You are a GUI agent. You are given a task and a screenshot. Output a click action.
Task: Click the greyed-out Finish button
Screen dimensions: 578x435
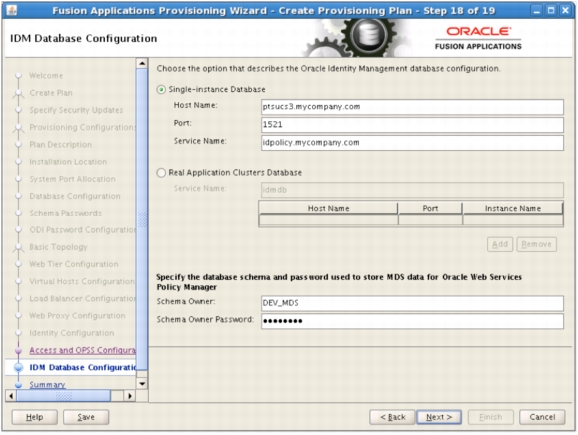[490, 417]
